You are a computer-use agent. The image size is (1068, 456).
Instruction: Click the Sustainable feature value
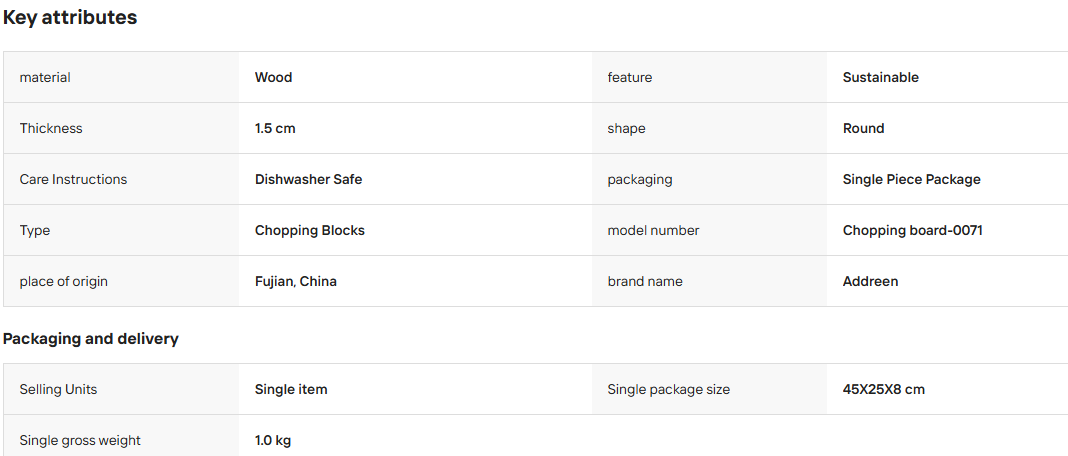880,78
